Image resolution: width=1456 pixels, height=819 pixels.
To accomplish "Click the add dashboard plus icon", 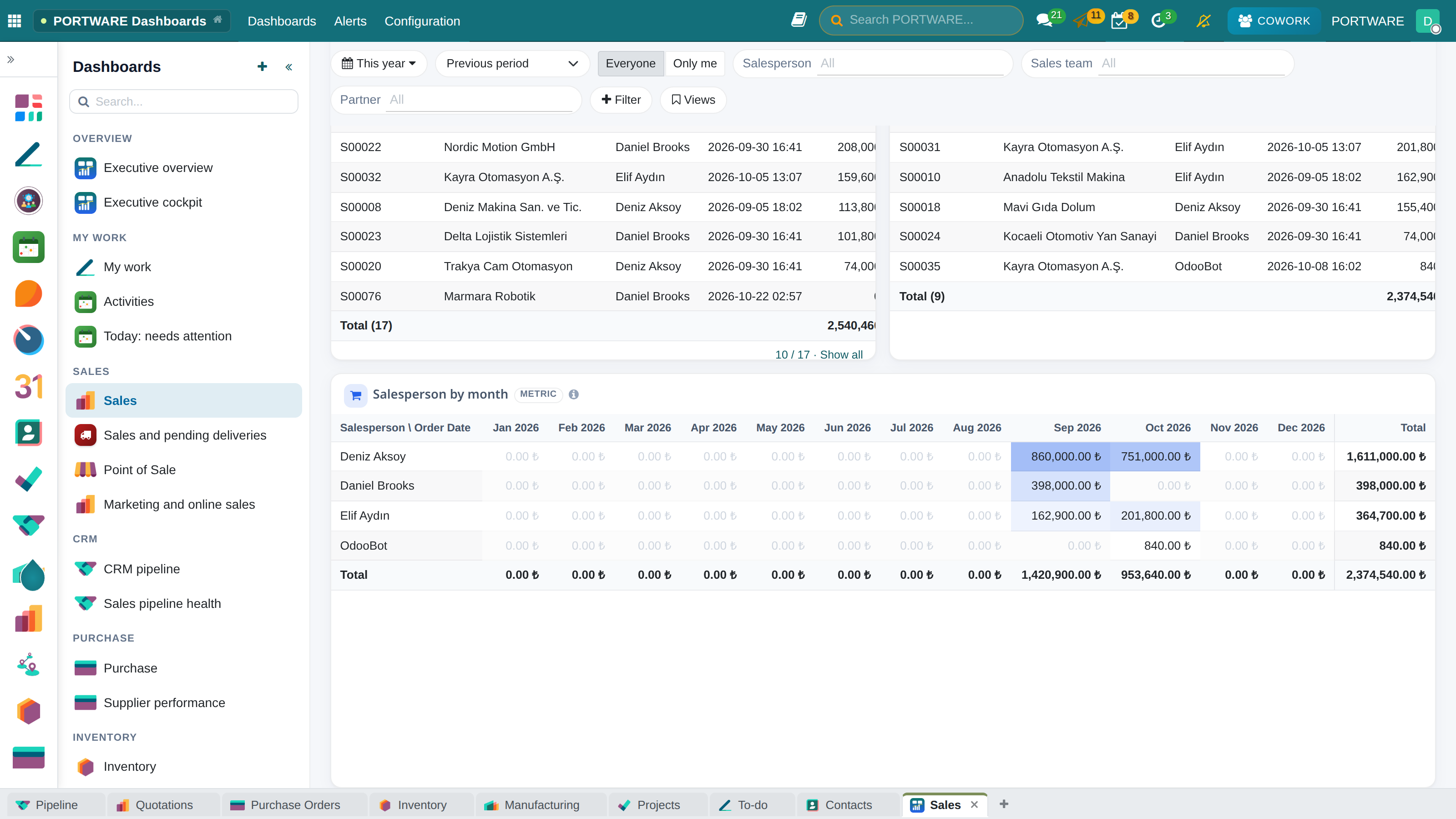I will coord(262,67).
